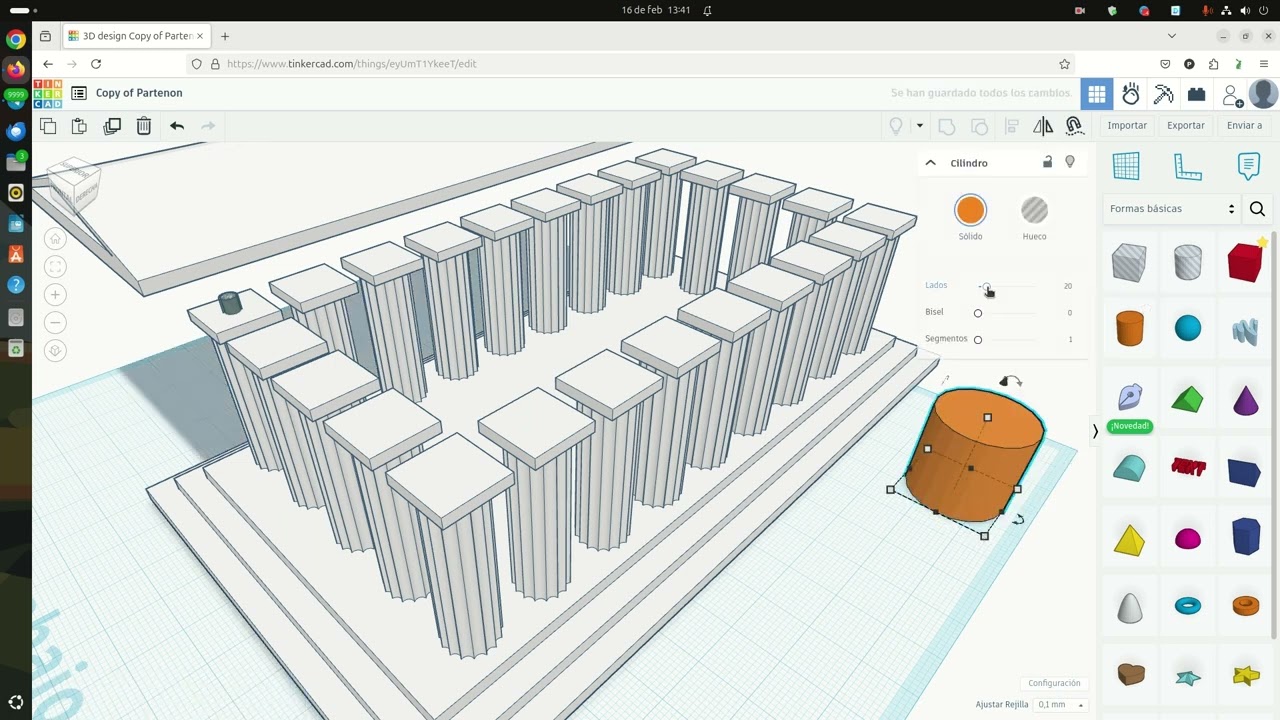The image size is (1280, 720).
Task: Click the Segmentos slider handle
Action: tap(978, 340)
